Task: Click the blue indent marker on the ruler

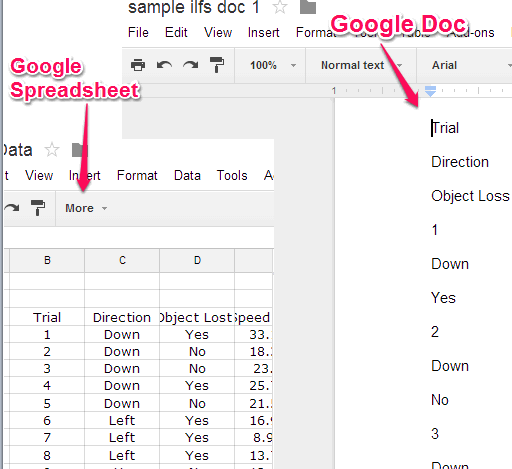Action: coord(431,91)
